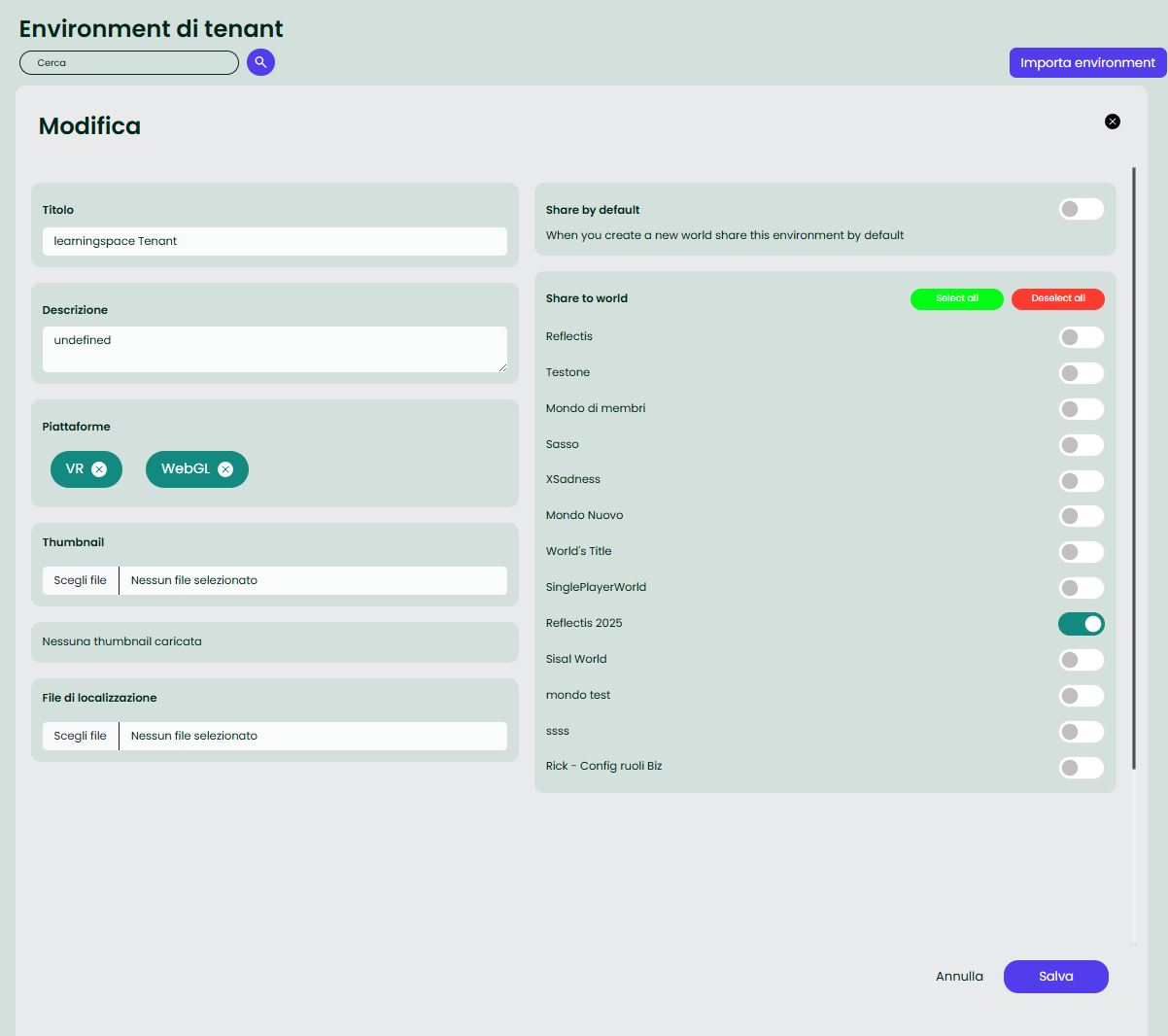Image resolution: width=1168 pixels, height=1036 pixels.
Task: Click the Titolo input field
Action: [x=274, y=241]
